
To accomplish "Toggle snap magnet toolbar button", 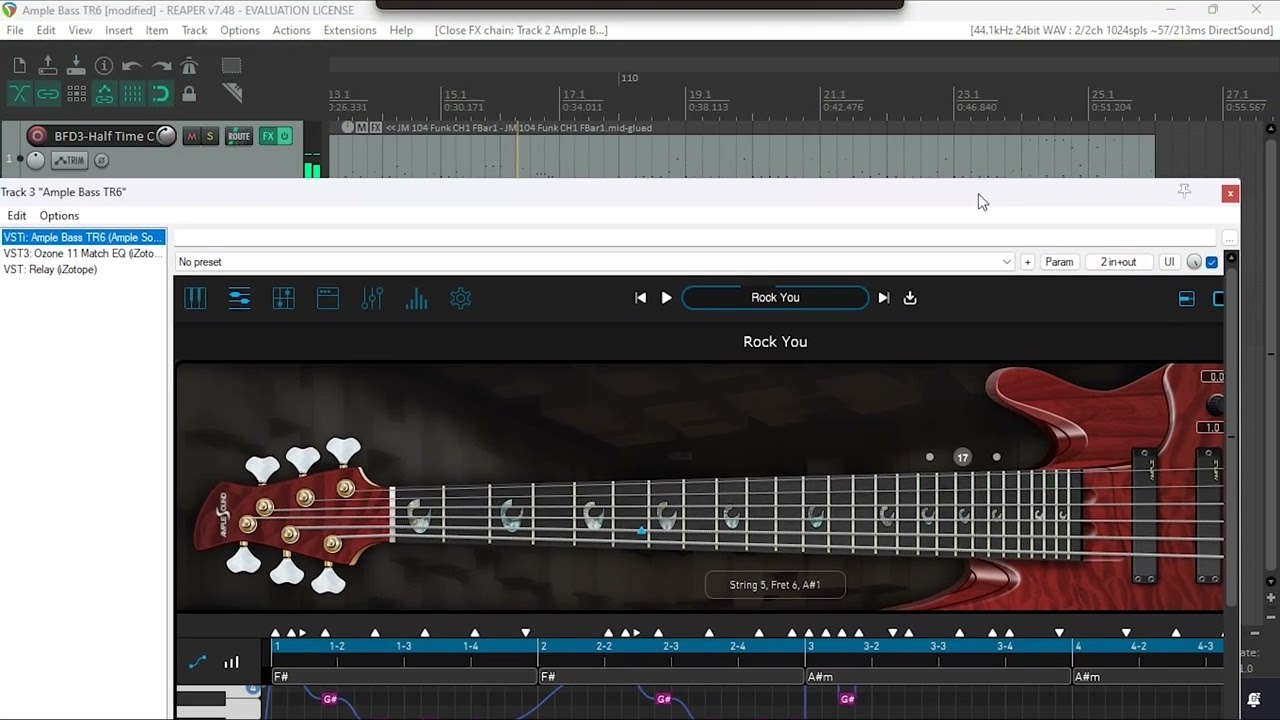I will 161,94.
